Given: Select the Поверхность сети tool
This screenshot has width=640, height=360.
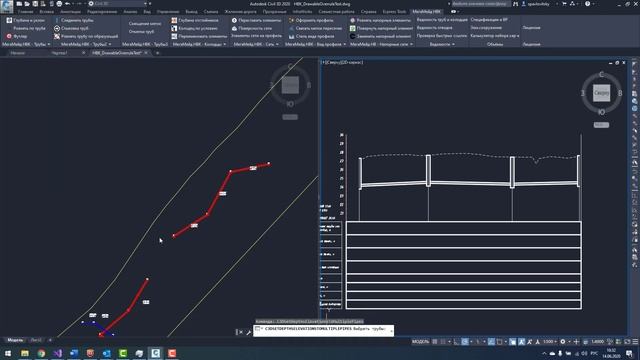Looking at the screenshot, I should tap(251, 28).
